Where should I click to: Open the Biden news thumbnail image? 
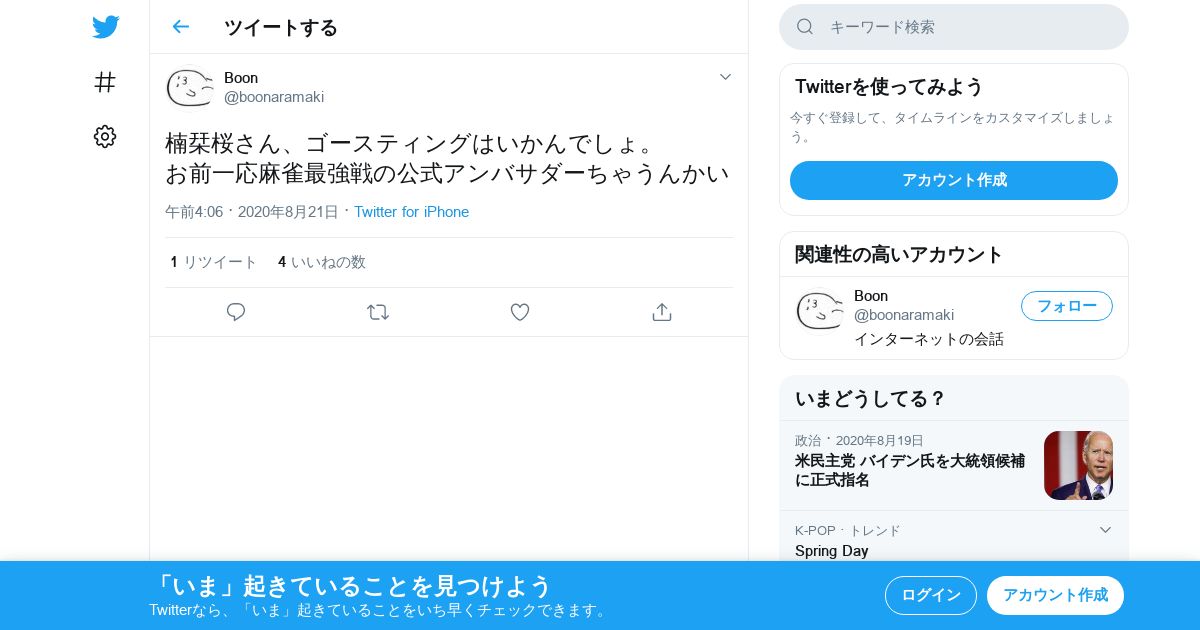(x=1078, y=465)
